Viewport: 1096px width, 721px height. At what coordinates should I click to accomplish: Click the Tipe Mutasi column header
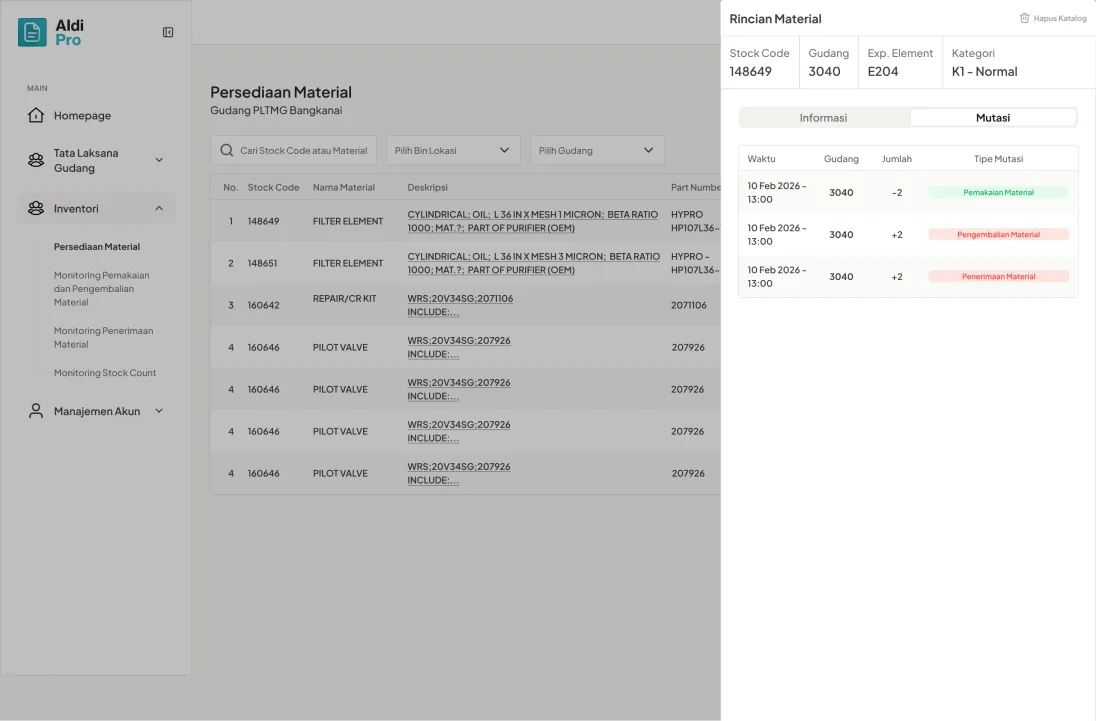(998, 159)
